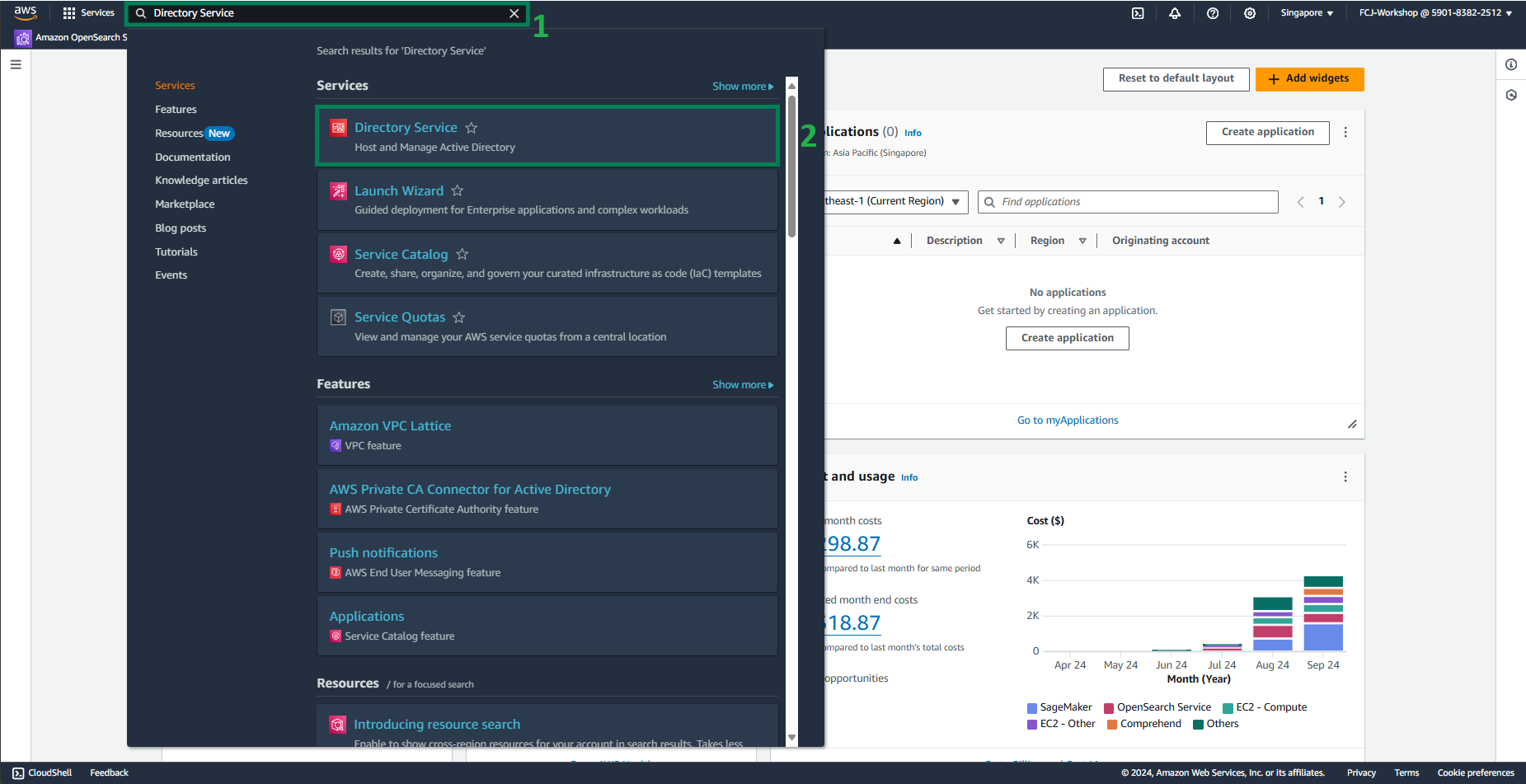Favorite Service Catalog with its star
This screenshot has width=1526, height=784.
tap(462, 255)
